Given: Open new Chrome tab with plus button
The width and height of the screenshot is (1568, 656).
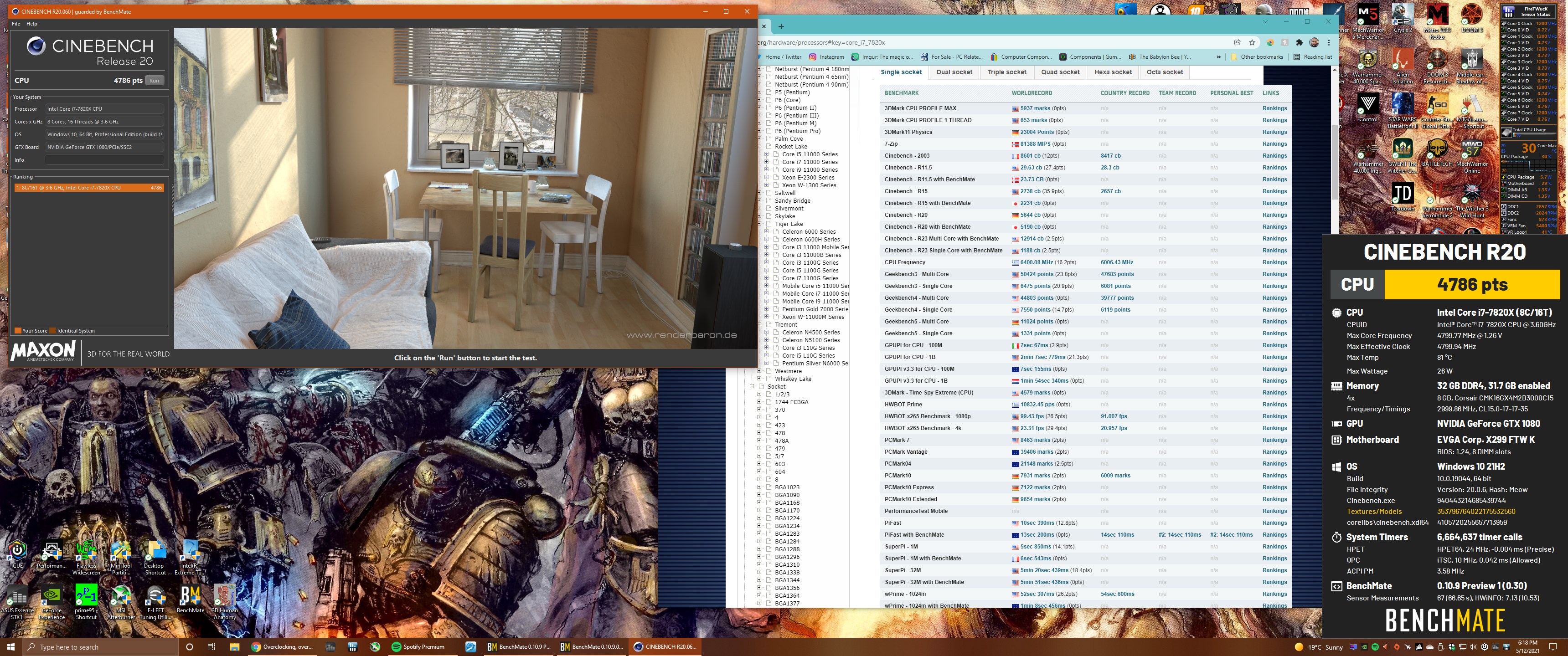Looking at the screenshot, I should pyautogui.click(x=781, y=26).
